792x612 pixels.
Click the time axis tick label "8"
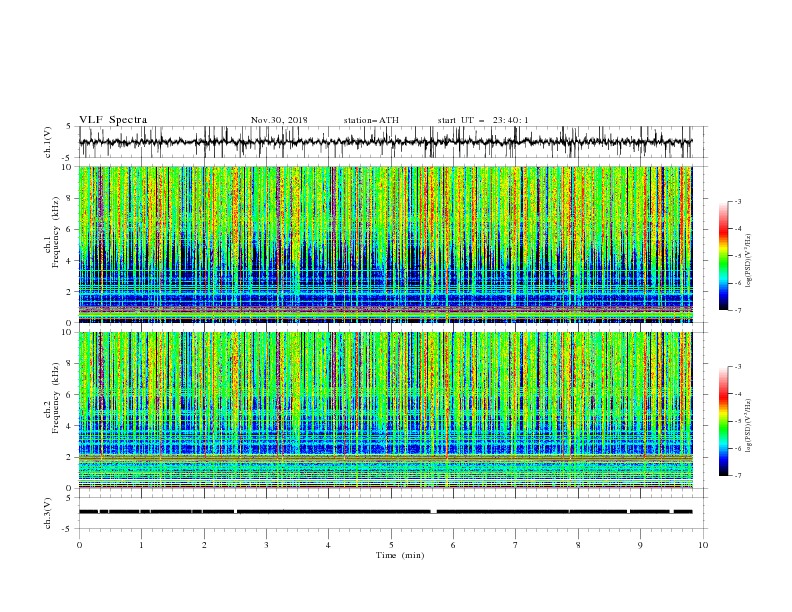[578, 545]
